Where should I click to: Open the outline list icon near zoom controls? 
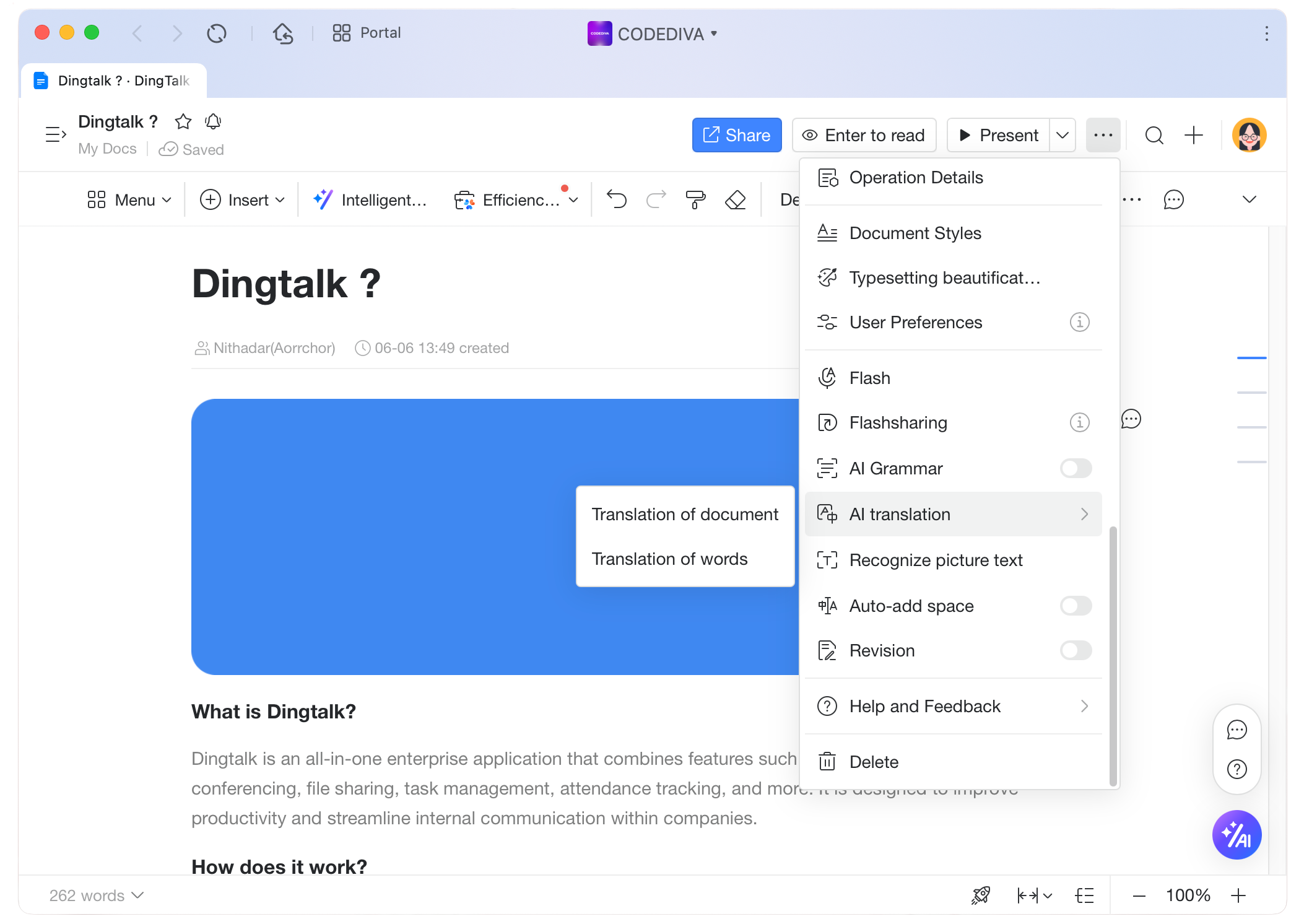[1085, 895]
